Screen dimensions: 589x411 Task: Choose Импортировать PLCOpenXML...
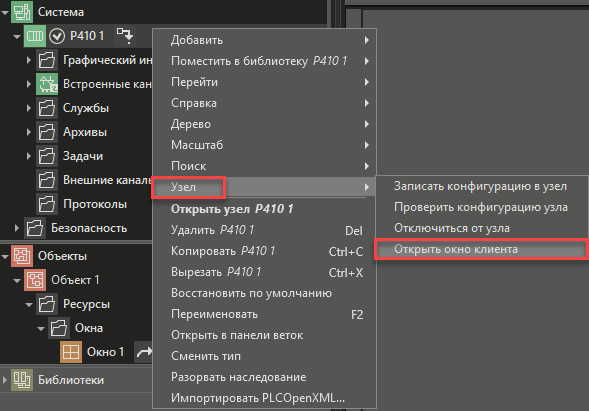264,398
